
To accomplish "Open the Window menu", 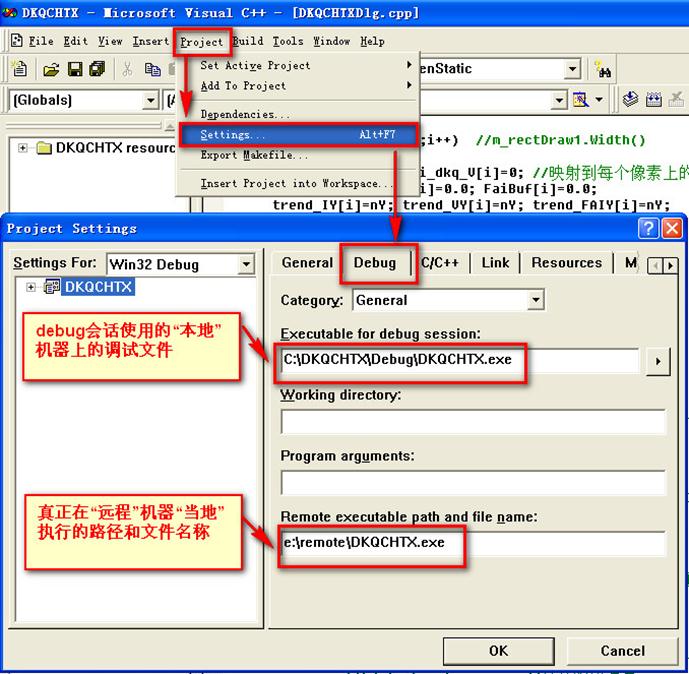I will 332,41.
